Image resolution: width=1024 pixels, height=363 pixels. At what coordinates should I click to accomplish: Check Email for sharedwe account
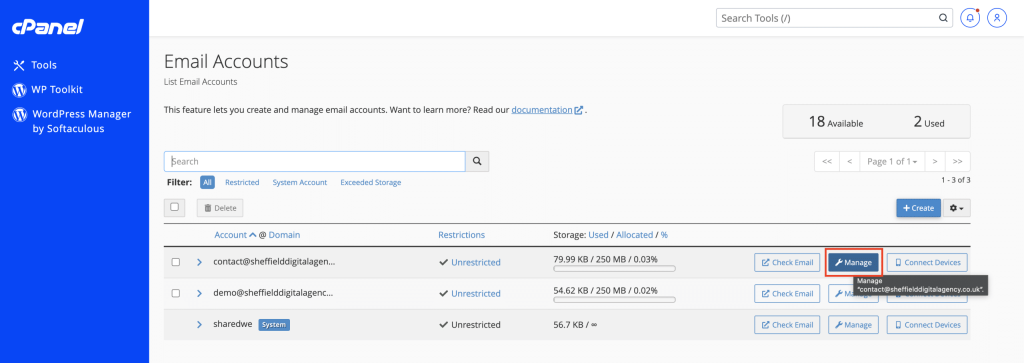(x=787, y=324)
